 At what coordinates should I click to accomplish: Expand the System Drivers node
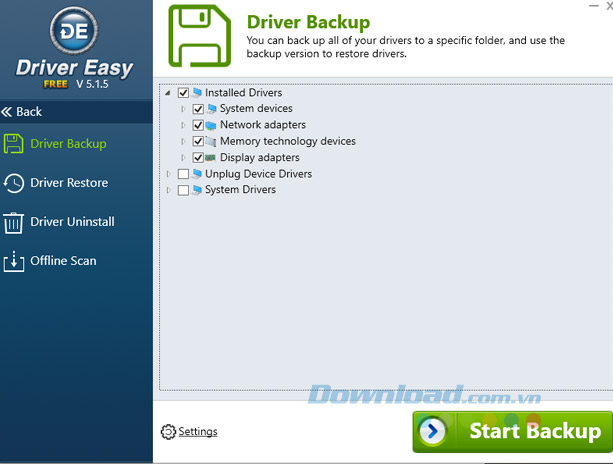[x=168, y=190]
